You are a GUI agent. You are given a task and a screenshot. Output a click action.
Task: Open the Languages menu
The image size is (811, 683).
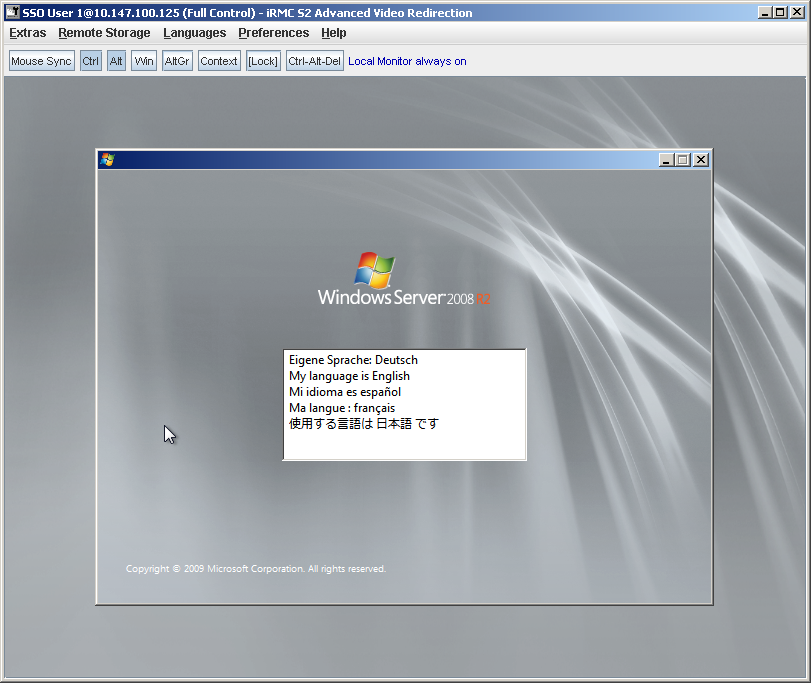194,33
